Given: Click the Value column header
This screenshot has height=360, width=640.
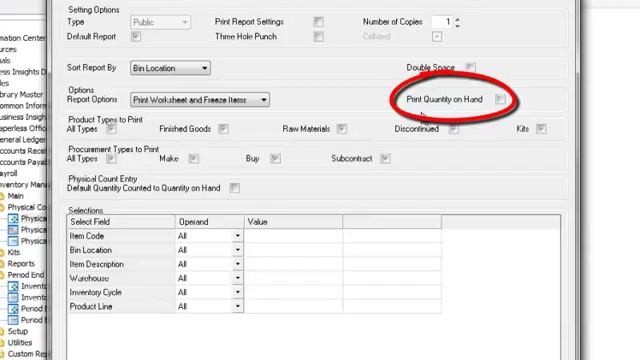Looking at the screenshot, I should (293, 222).
